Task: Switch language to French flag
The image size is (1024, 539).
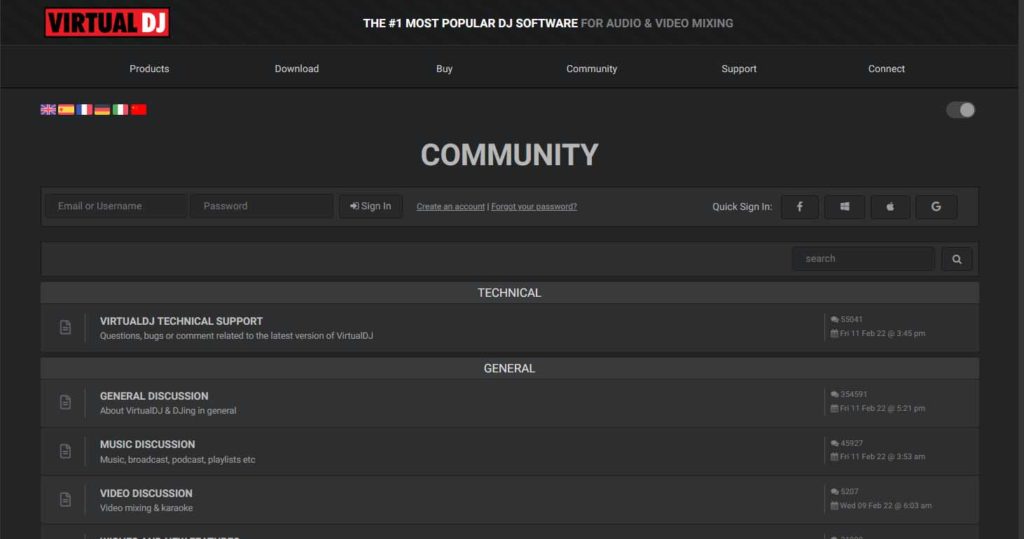Action: (84, 110)
